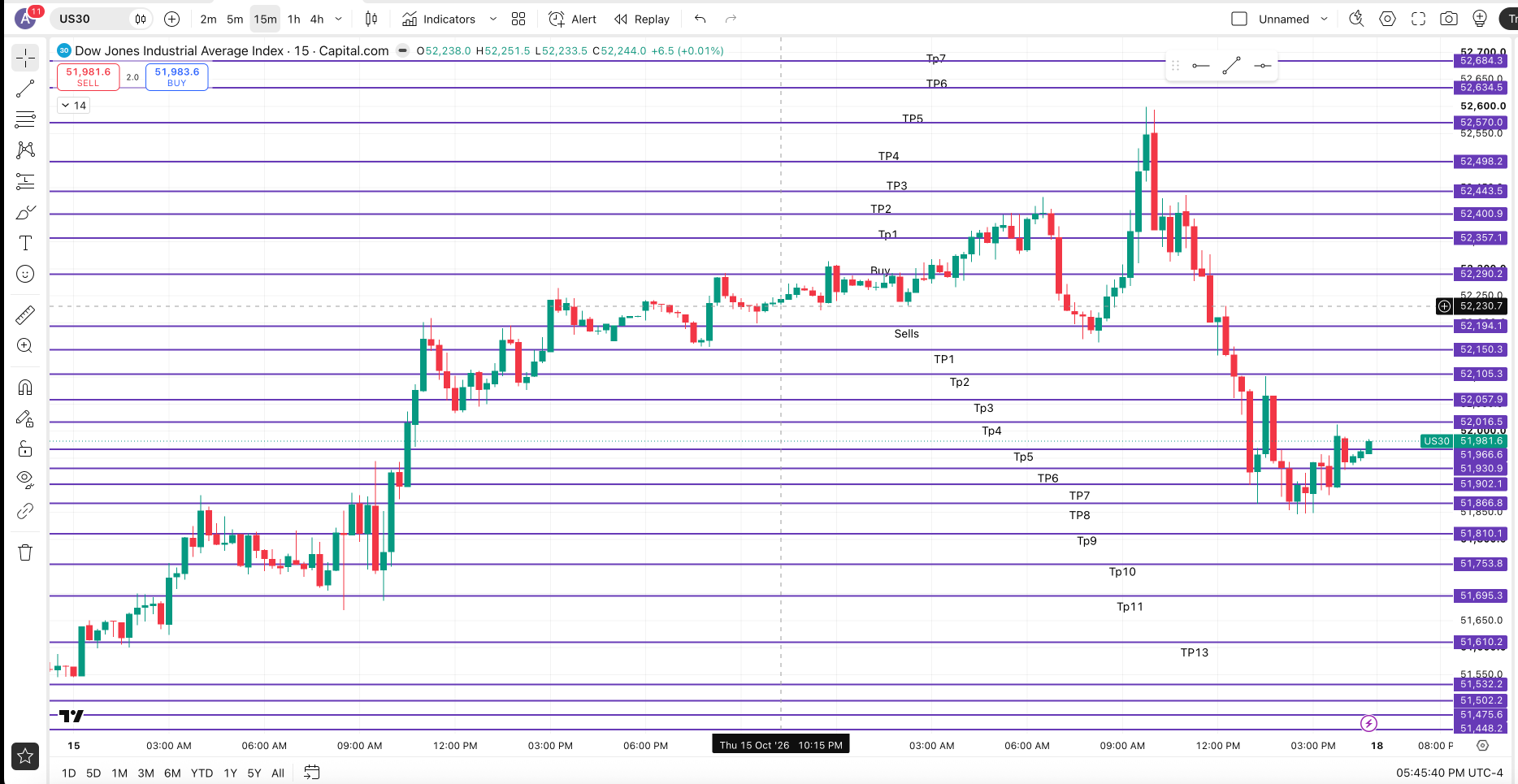Pick the ruler measure tool
Image resolution: width=1518 pixels, height=784 pixels.
point(25,314)
